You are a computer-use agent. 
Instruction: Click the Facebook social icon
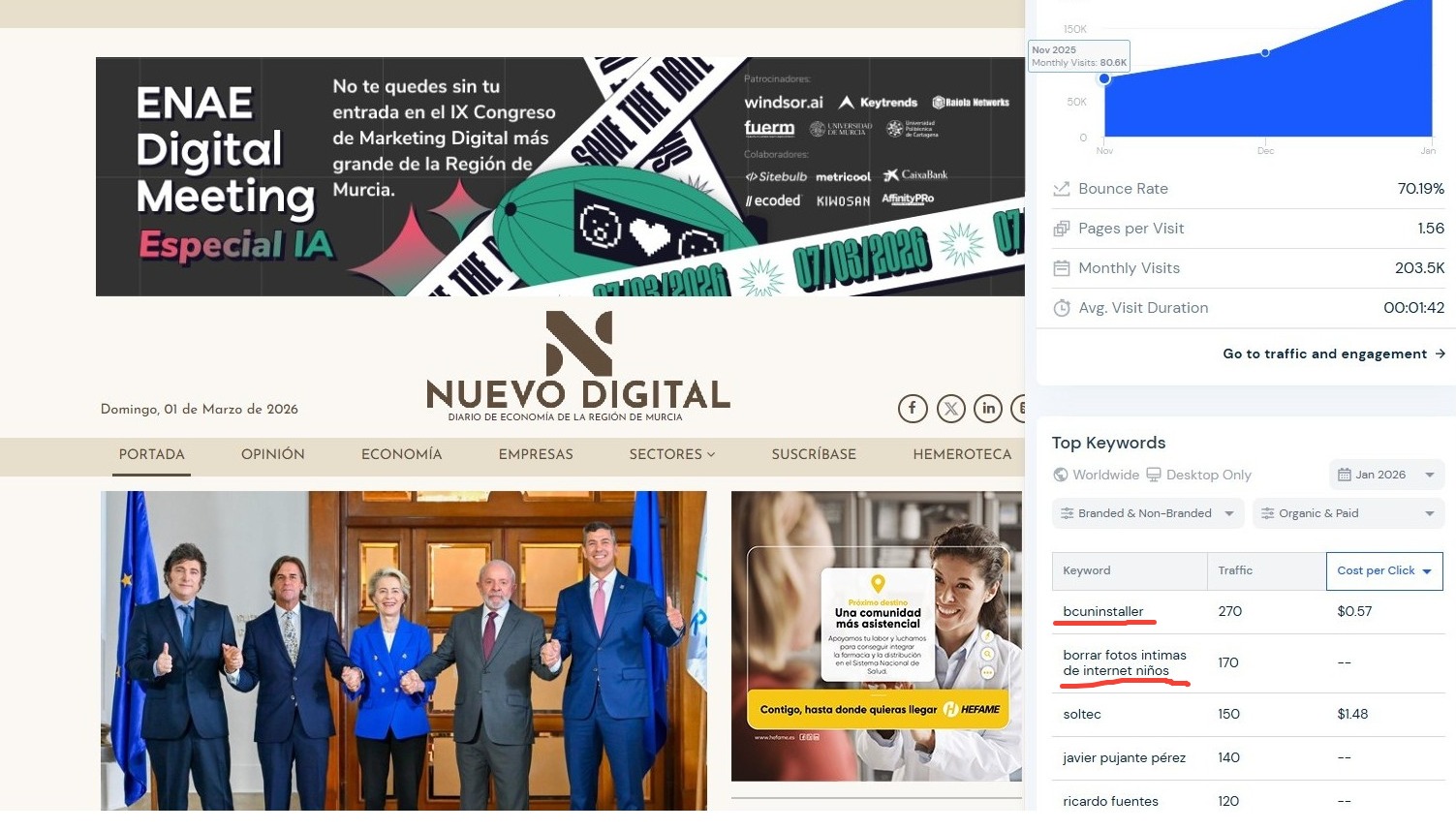[912, 409]
